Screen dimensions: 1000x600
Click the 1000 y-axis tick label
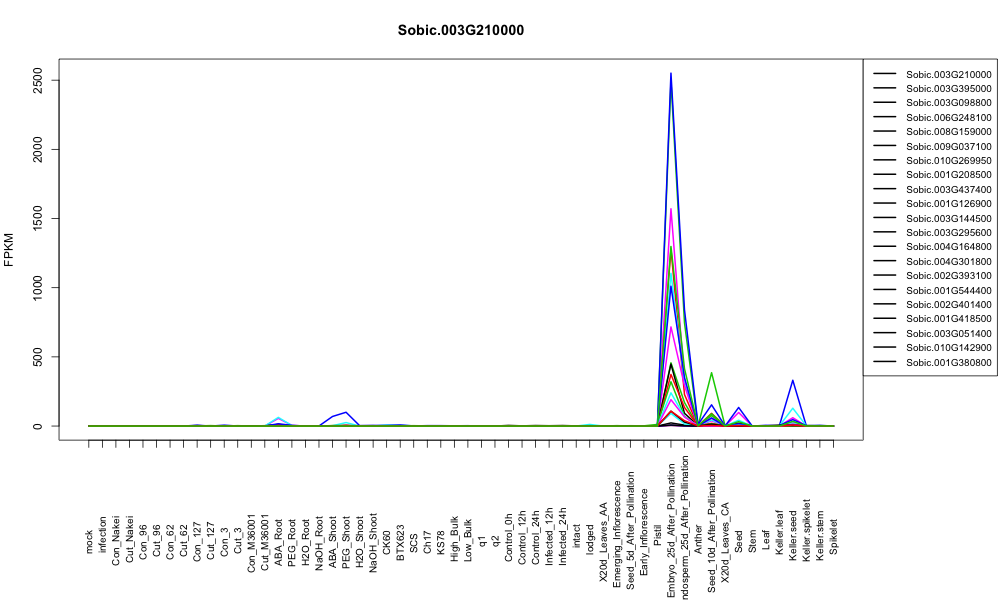[x=38, y=288]
